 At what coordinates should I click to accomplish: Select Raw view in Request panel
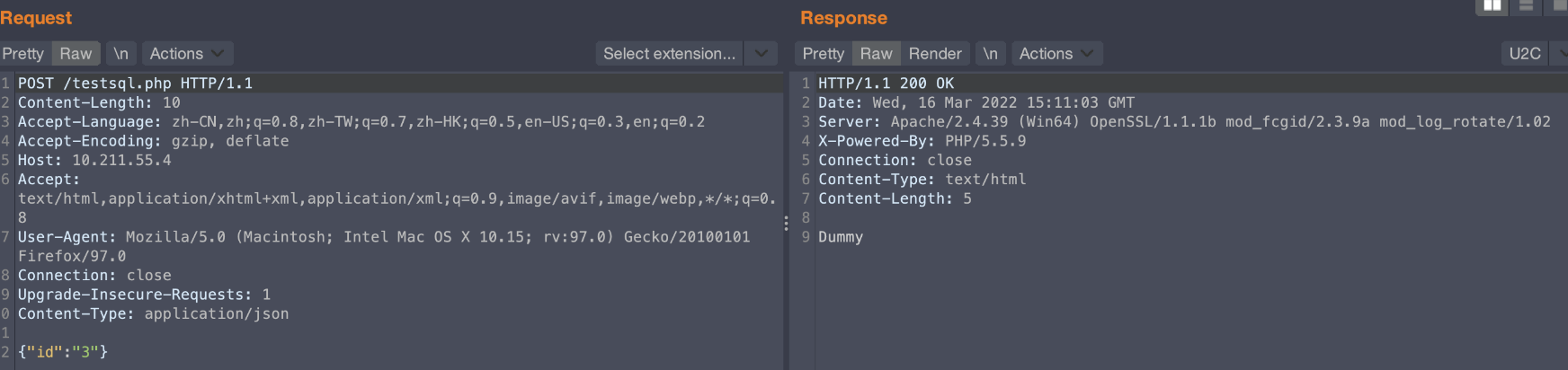click(76, 54)
